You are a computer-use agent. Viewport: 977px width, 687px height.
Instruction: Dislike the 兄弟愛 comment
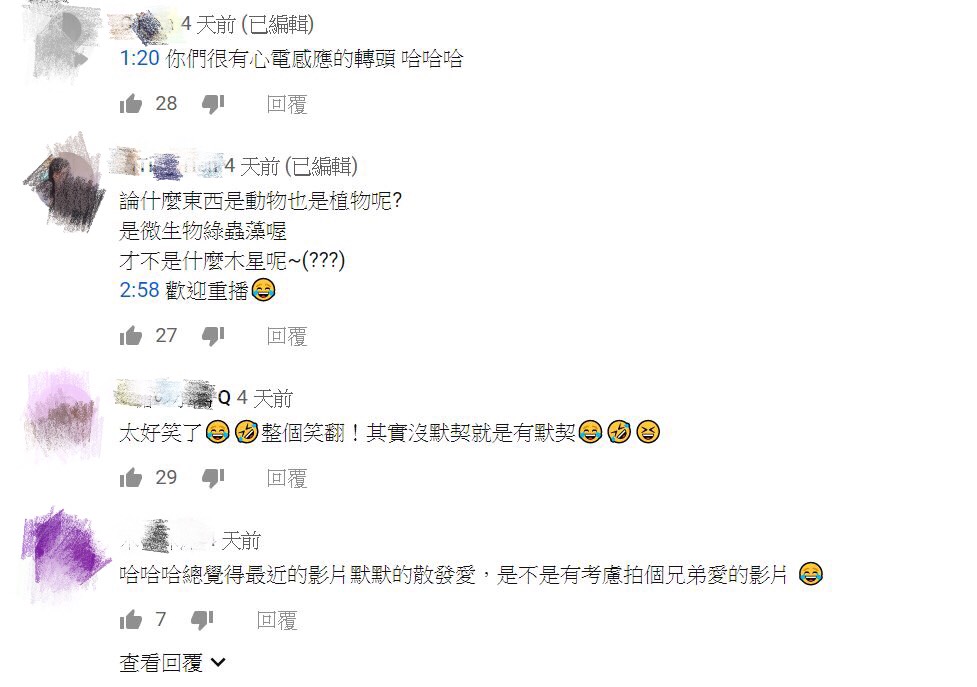point(203,620)
